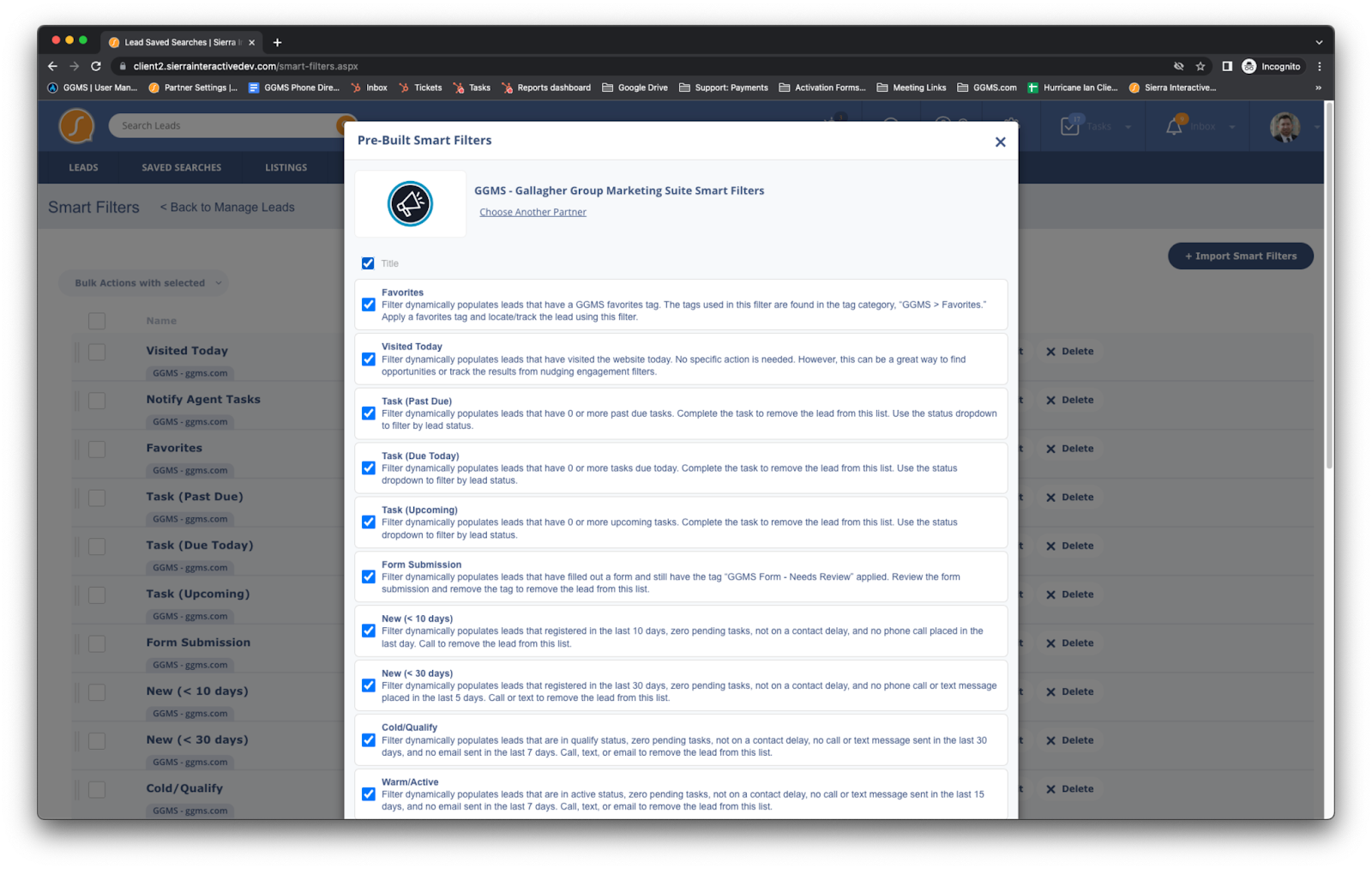Select all filters via header Name checkbox
Screen dimensions: 1372x869
click(97, 321)
